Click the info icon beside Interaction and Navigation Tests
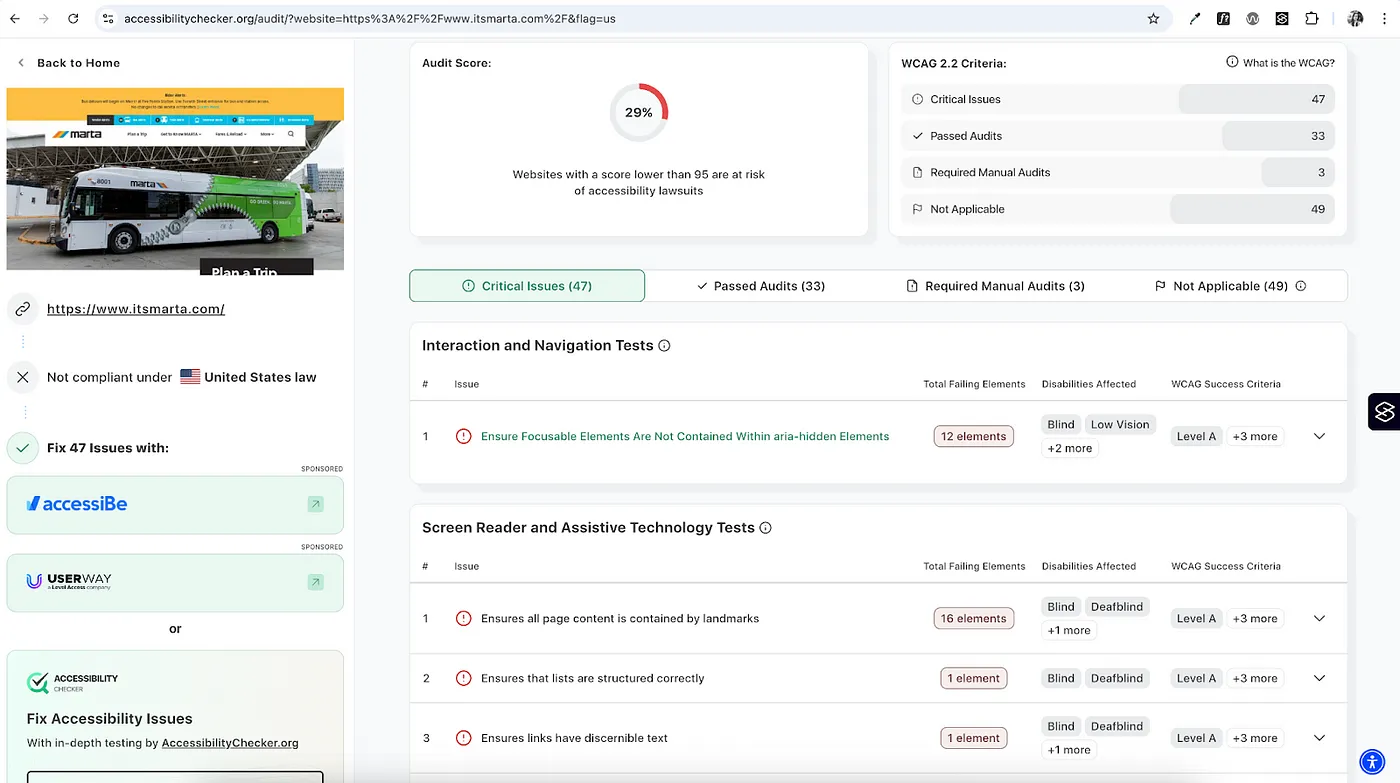This screenshot has height=783, width=1400. [664, 346]
